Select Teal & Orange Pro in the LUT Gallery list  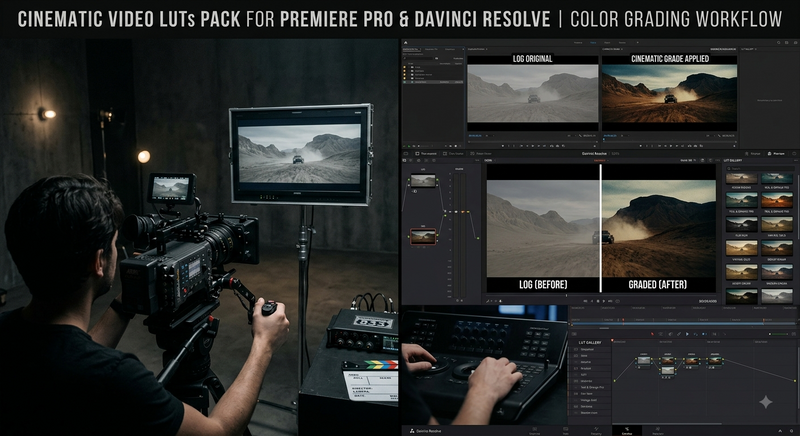click(592, 387)
